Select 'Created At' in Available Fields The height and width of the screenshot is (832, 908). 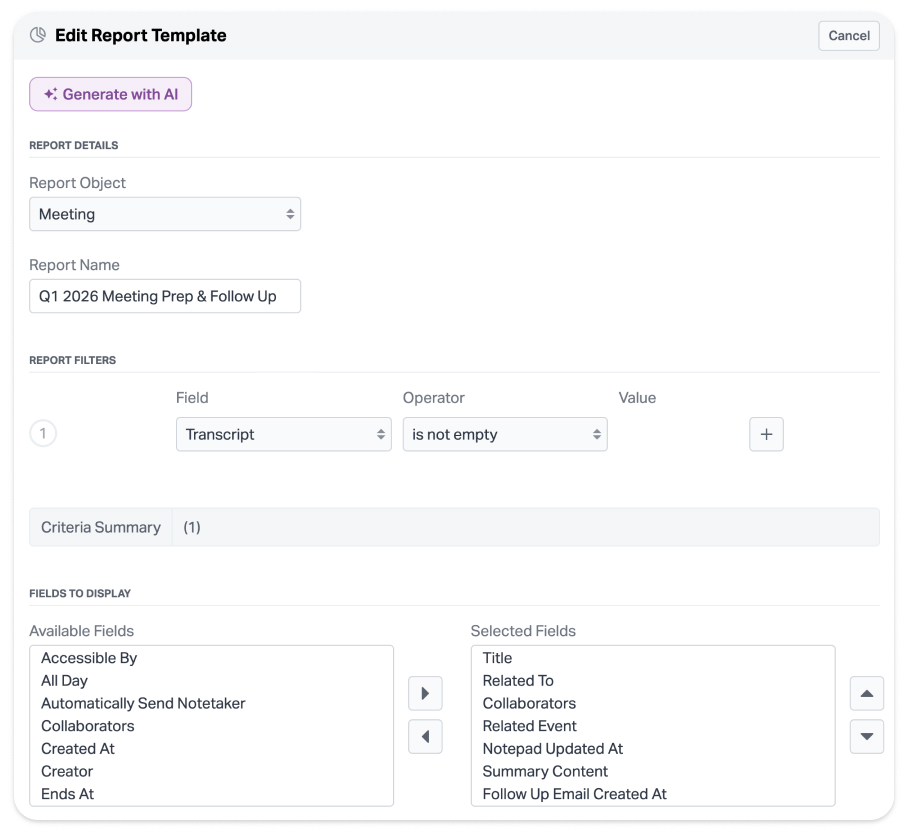[x=79, y=748]
